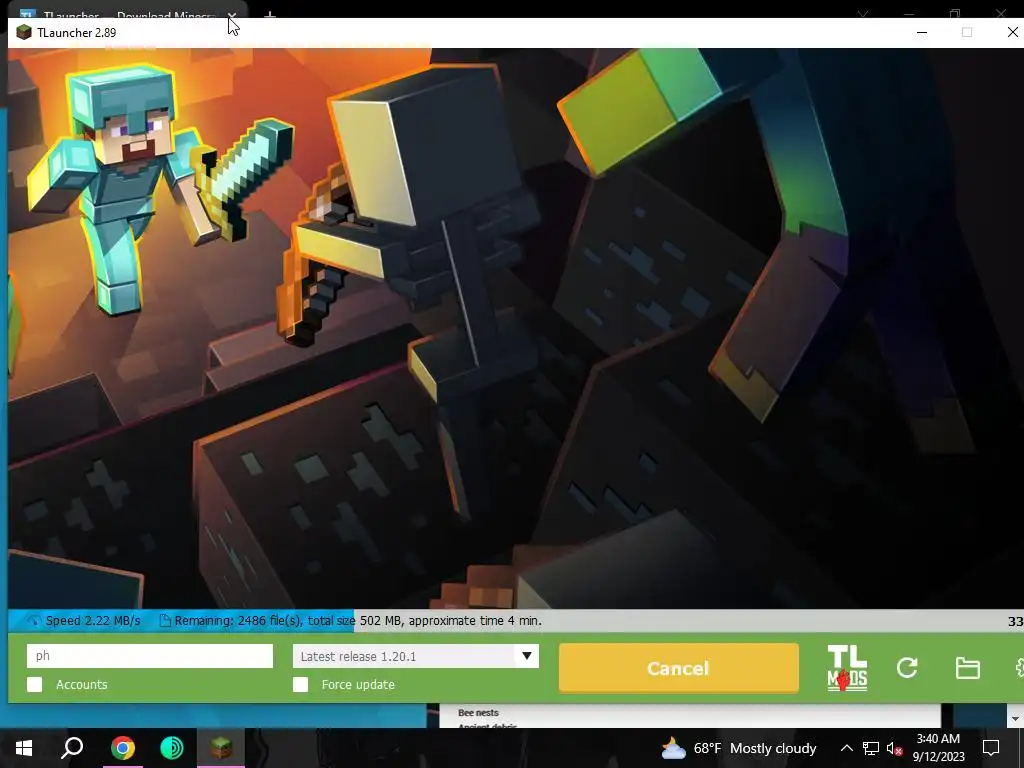The width and height of the screenshot is (1024, 768).
Task: Open the Windows Start menu
Action: point(24,748)
